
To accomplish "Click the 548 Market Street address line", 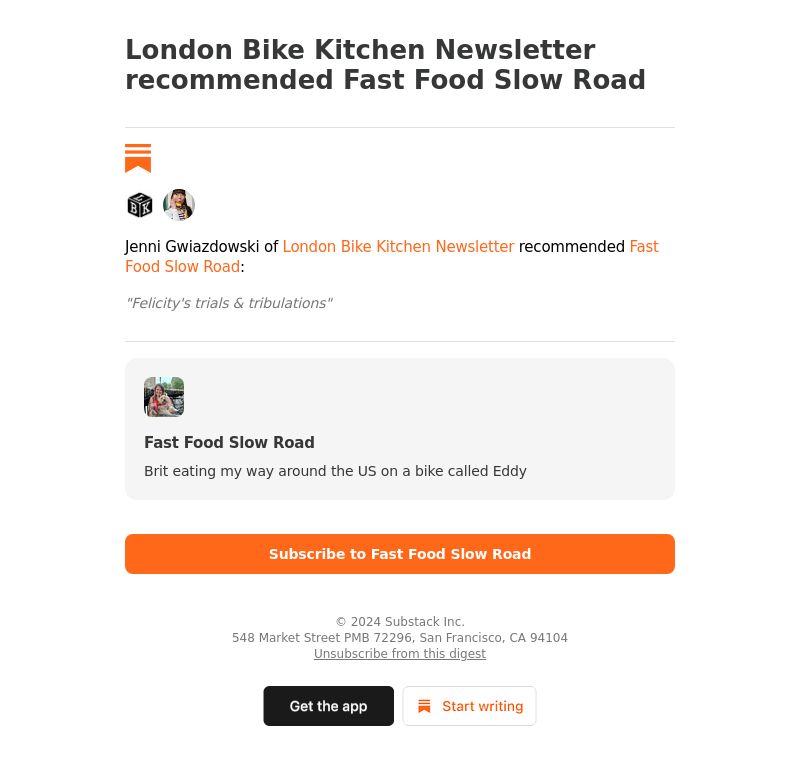I will (x=399, y=638).
